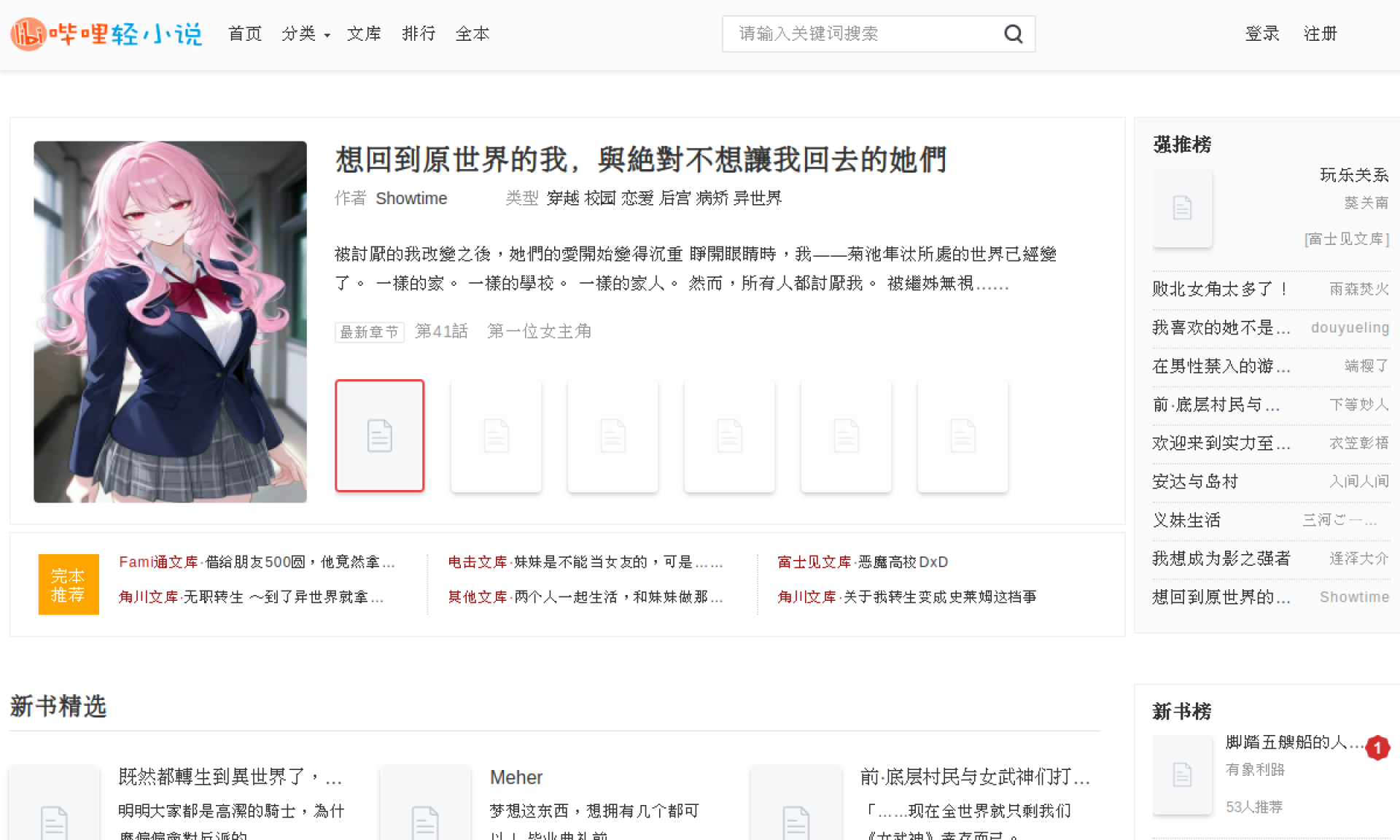1400x840 pixels.
Task: Click author 雨森焚火 in ranking list
Action: 1359,289
